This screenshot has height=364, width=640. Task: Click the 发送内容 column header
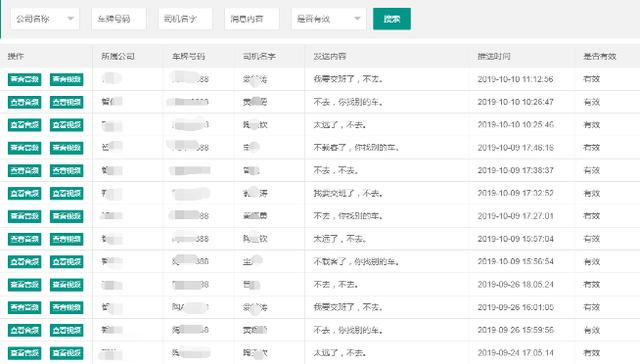tap(330, 56)
